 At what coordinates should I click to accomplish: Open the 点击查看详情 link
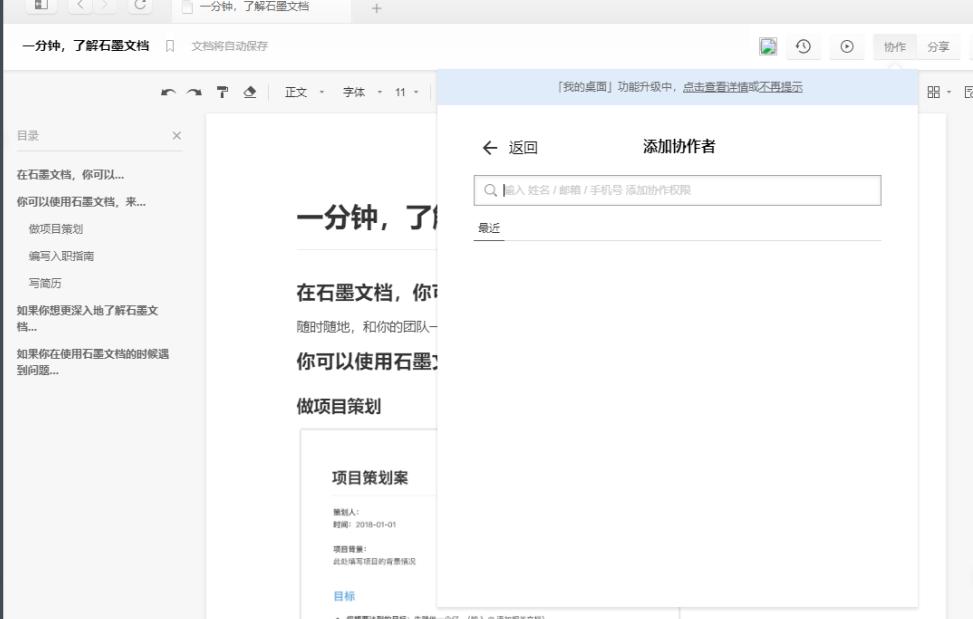pos(715,87)
